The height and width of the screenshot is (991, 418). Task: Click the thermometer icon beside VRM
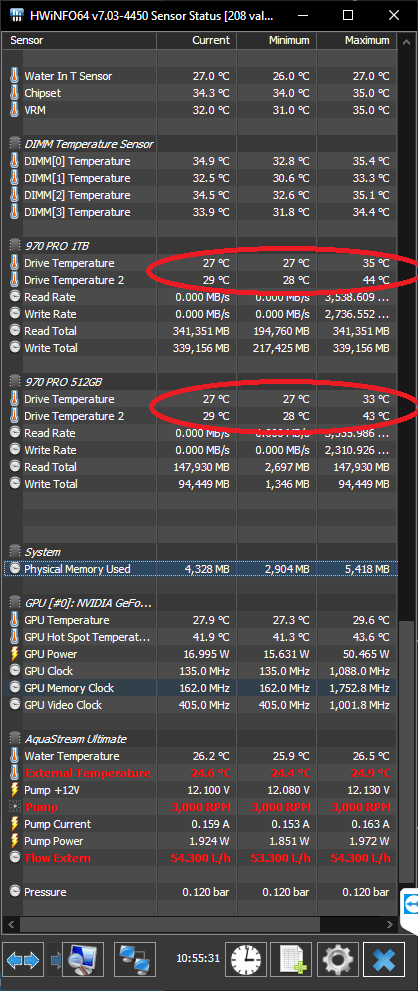[x=15, y=110]
